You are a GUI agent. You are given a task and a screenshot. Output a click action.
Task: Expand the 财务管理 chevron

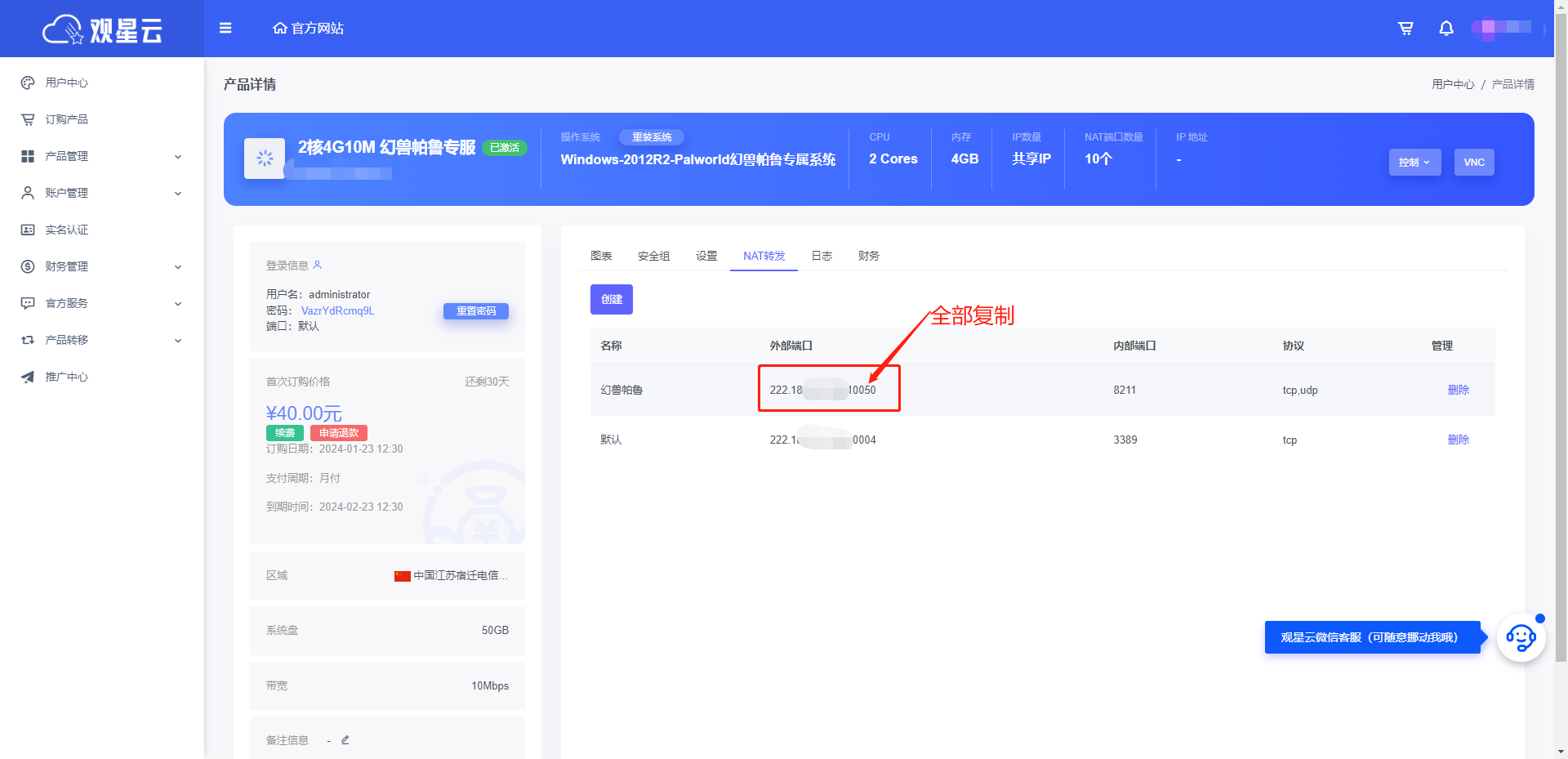pos(178,267)
